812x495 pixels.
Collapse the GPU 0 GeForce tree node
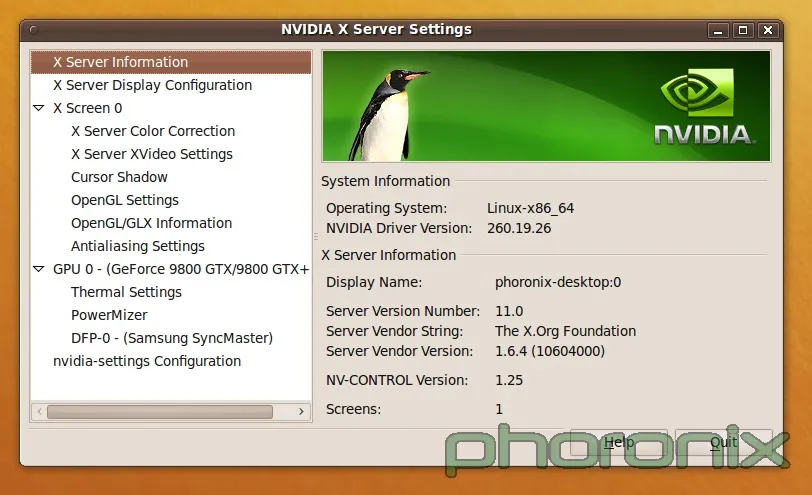click(39, 269)
